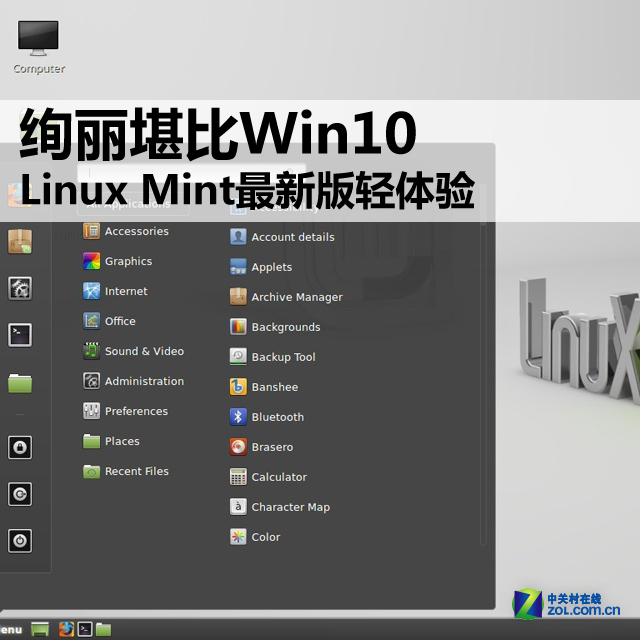This screenshot has width=640, height=640.
Task: Launch Calculator
Action: point(269,477)
